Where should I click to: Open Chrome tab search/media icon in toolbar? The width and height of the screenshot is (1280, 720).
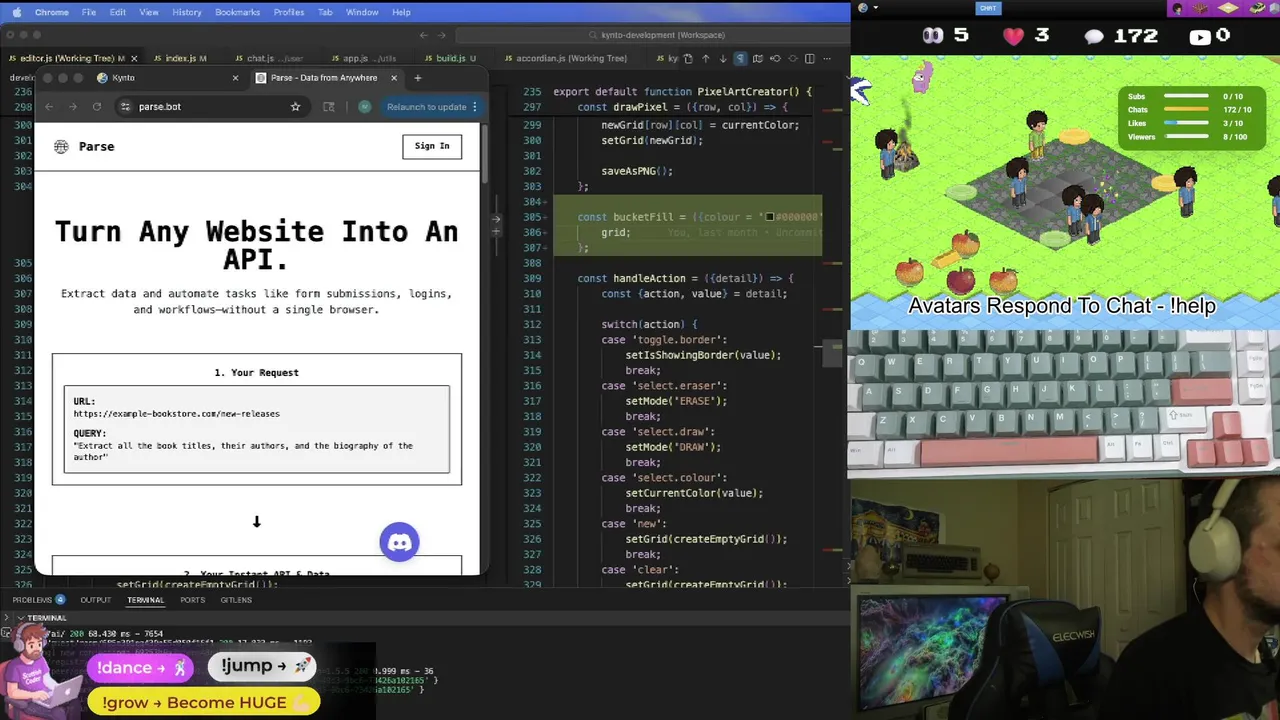pyautogui.click(x=329, y=107)
